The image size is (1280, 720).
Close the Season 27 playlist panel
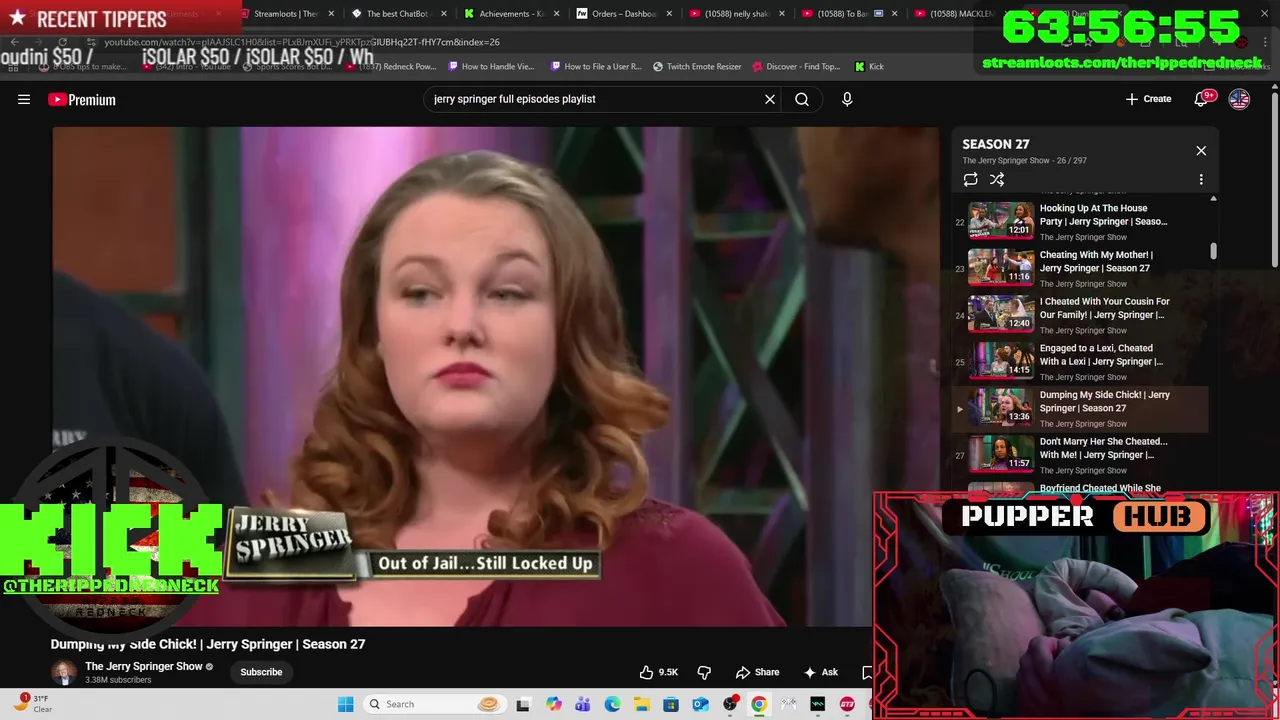click(x=1201, y=151)
